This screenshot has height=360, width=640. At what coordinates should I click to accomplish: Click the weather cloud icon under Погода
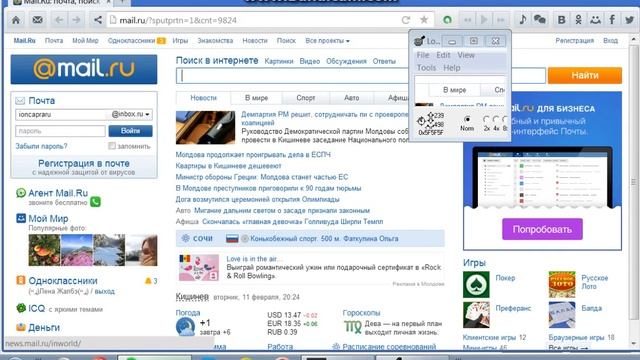[185, 327]
